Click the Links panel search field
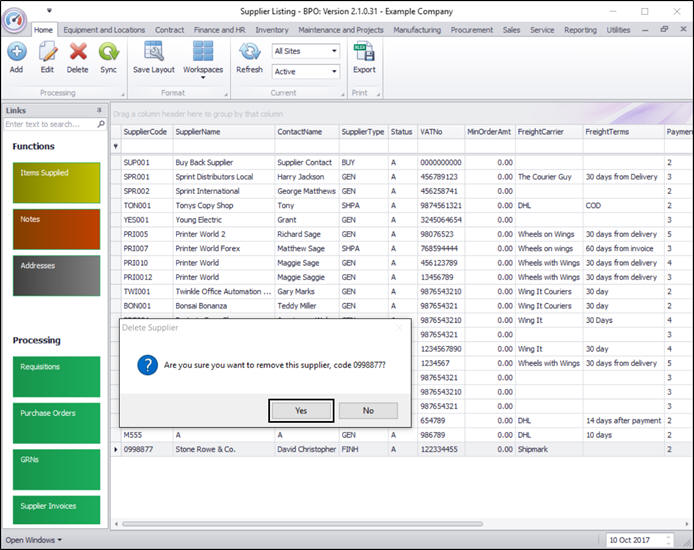This screenshot has width=694, height=550. coord(50,125)
